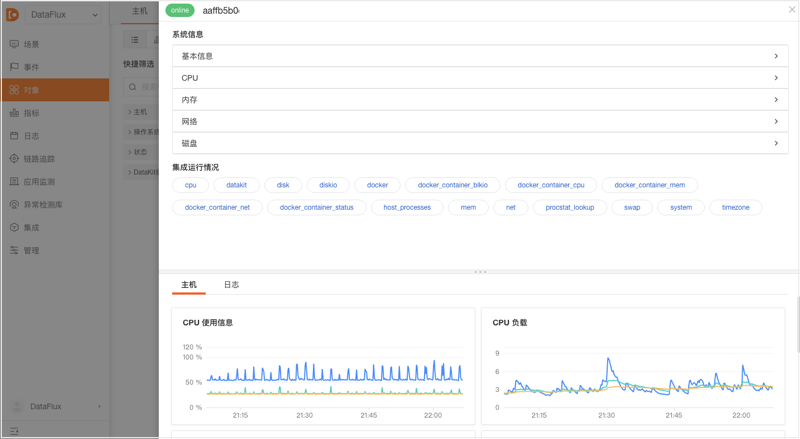Open the 指标 chart icon
Screen dimensions: 800x439
click(14, 113)
